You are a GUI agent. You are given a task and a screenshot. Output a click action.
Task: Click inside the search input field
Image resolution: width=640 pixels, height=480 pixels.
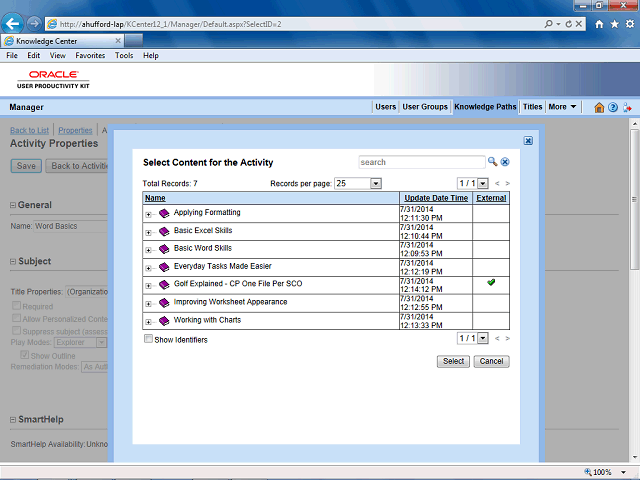point(422,162)
